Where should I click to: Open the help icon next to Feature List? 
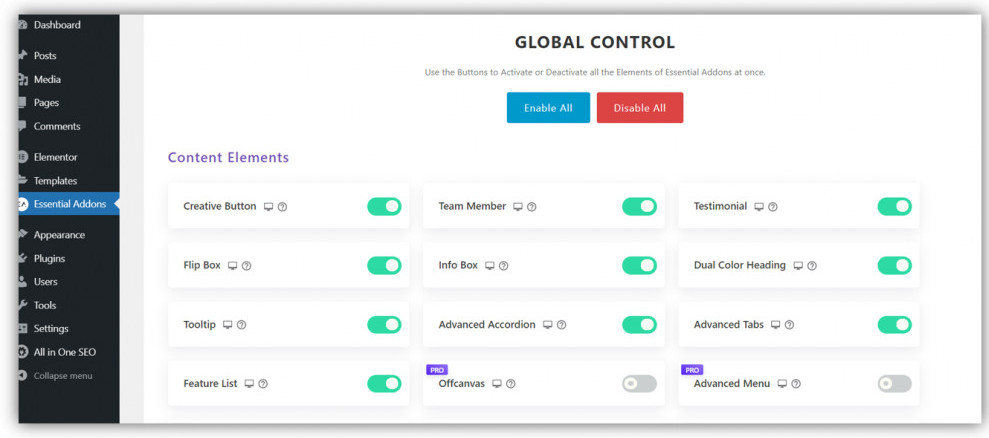(263, 384)
